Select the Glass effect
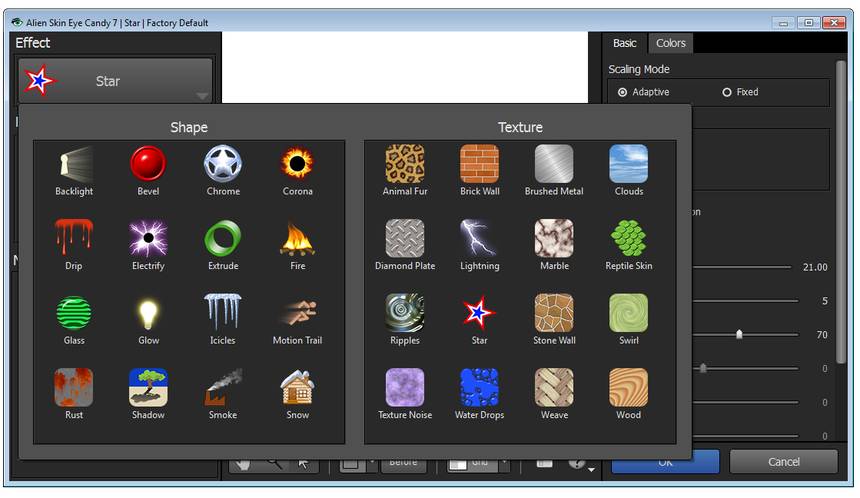The width and height of the screenshot is (860, 498). tap(74, 320)
